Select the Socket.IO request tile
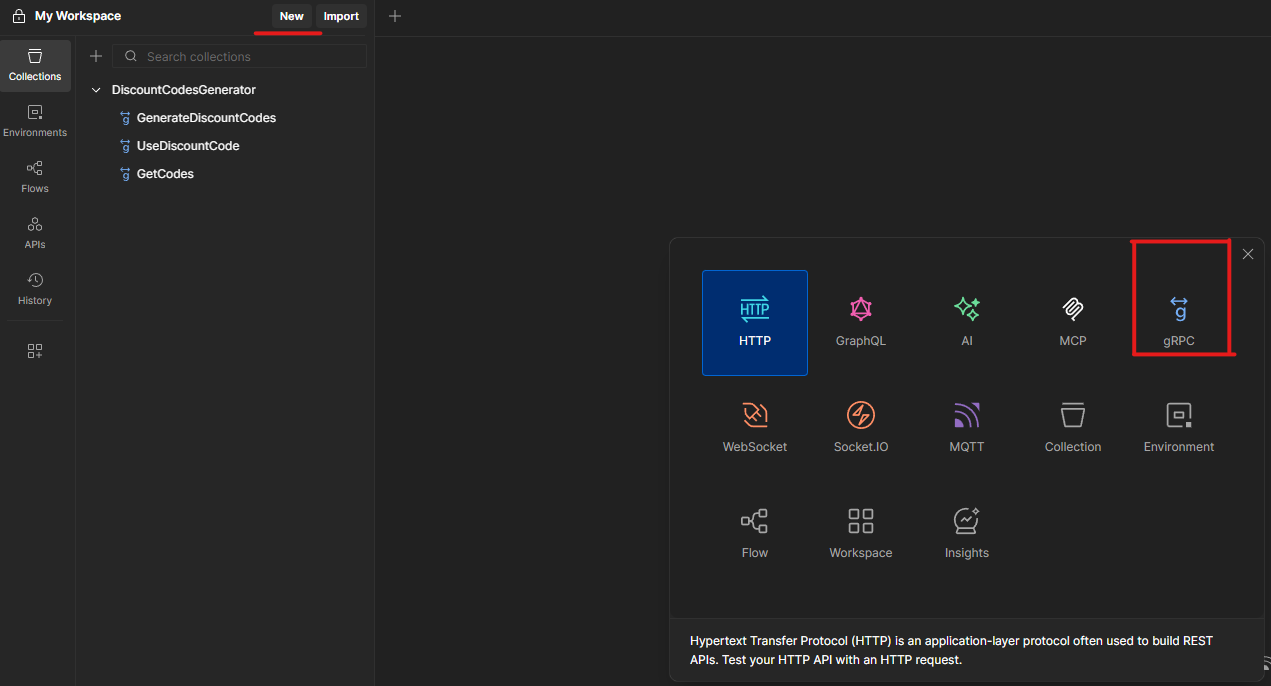This screenshot has height=686, width=1271. coord(861,428)
